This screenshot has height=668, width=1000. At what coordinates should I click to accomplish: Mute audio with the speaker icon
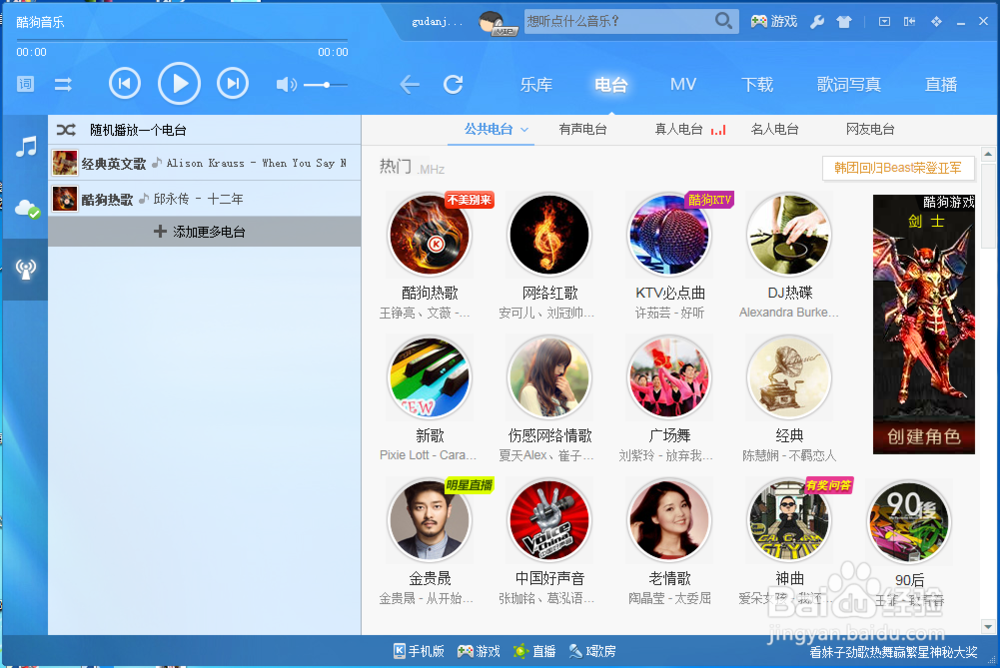285,84
